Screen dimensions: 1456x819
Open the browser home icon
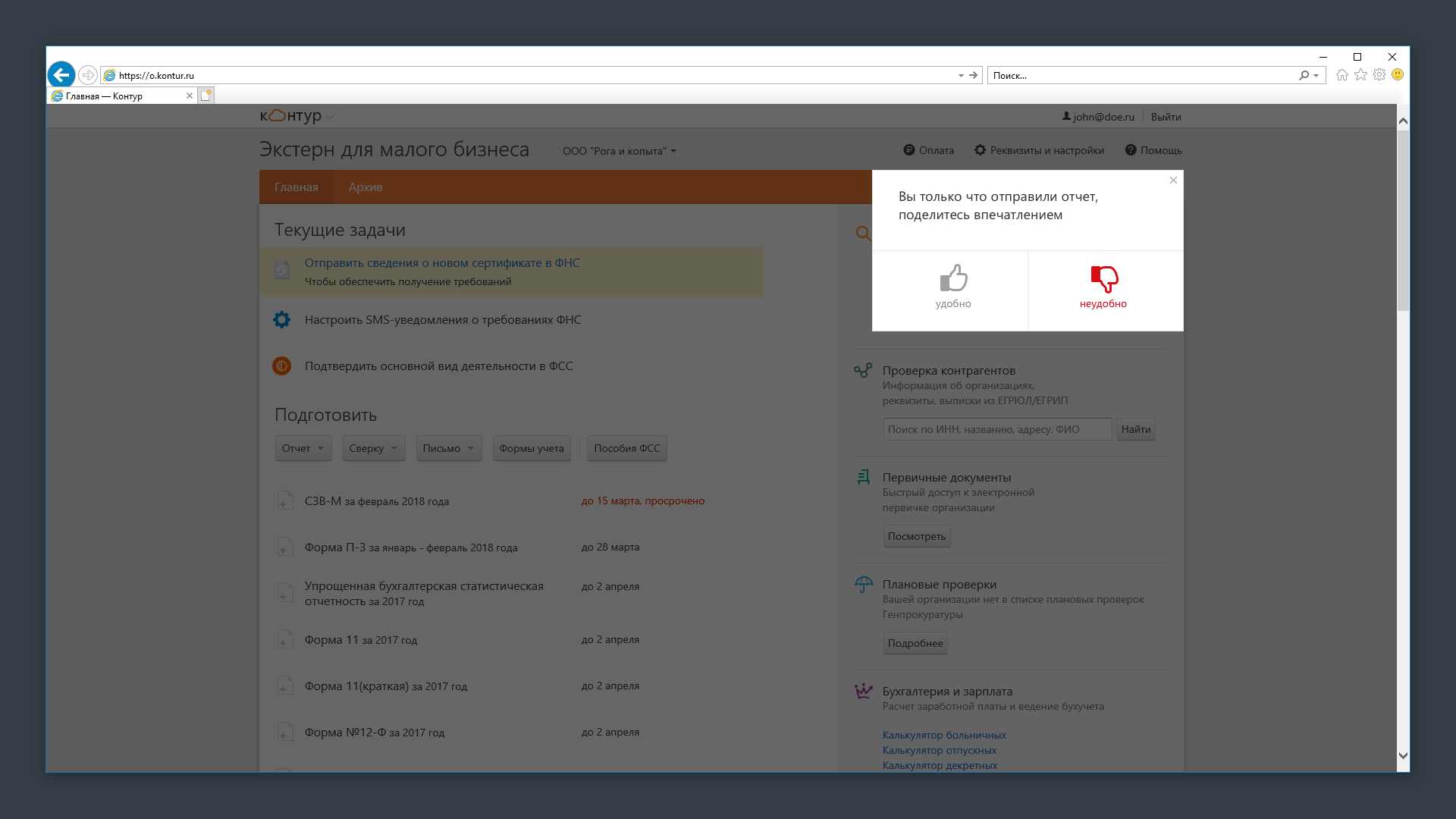[1341, 75]
